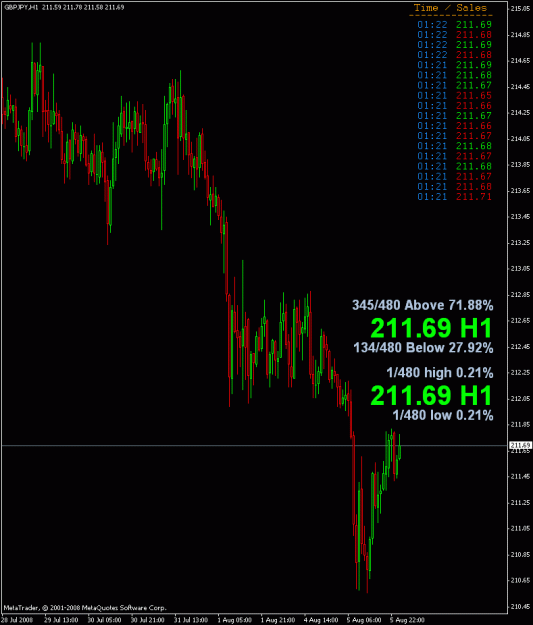Screen dimensions: 533x625
Task: Click the '29 Jul 13:00' time axis label
Action: pos(61,620)
